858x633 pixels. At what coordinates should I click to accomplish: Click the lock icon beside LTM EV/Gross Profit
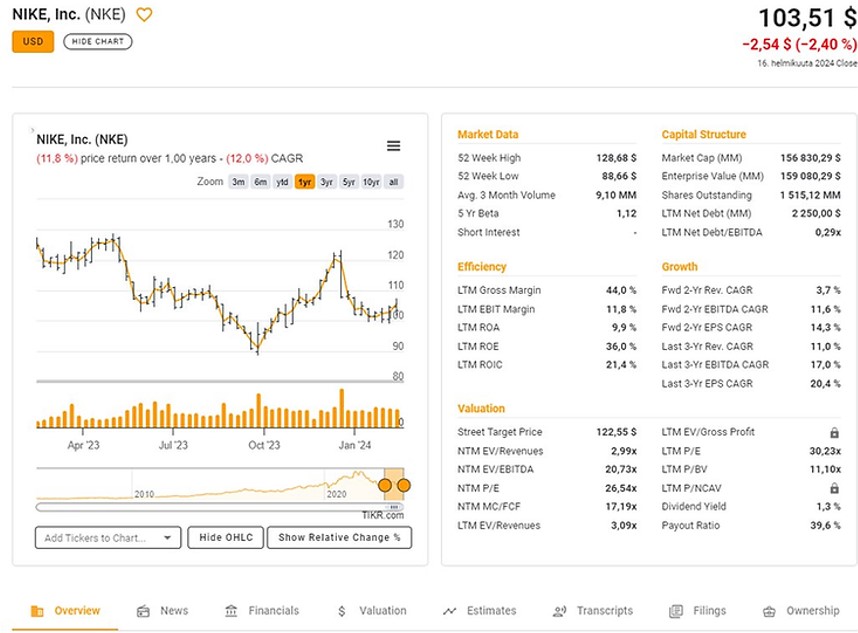[x=834, y=432]
